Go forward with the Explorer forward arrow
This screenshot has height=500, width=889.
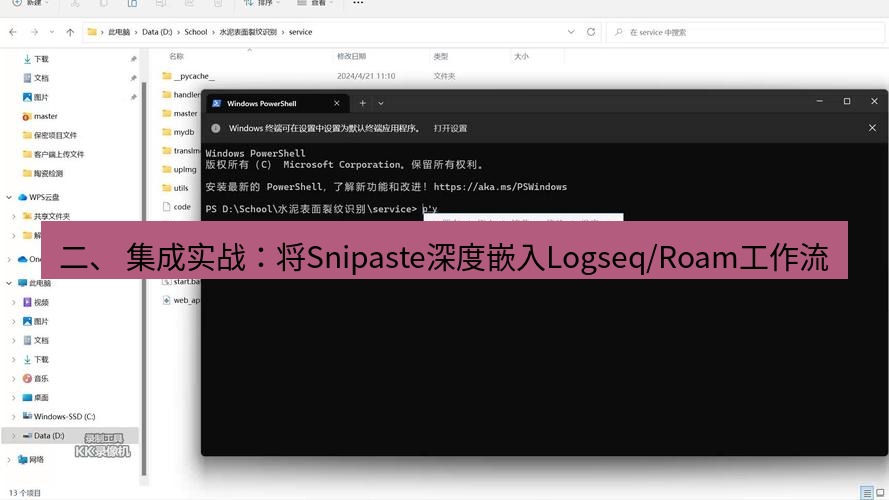(35, 32)
